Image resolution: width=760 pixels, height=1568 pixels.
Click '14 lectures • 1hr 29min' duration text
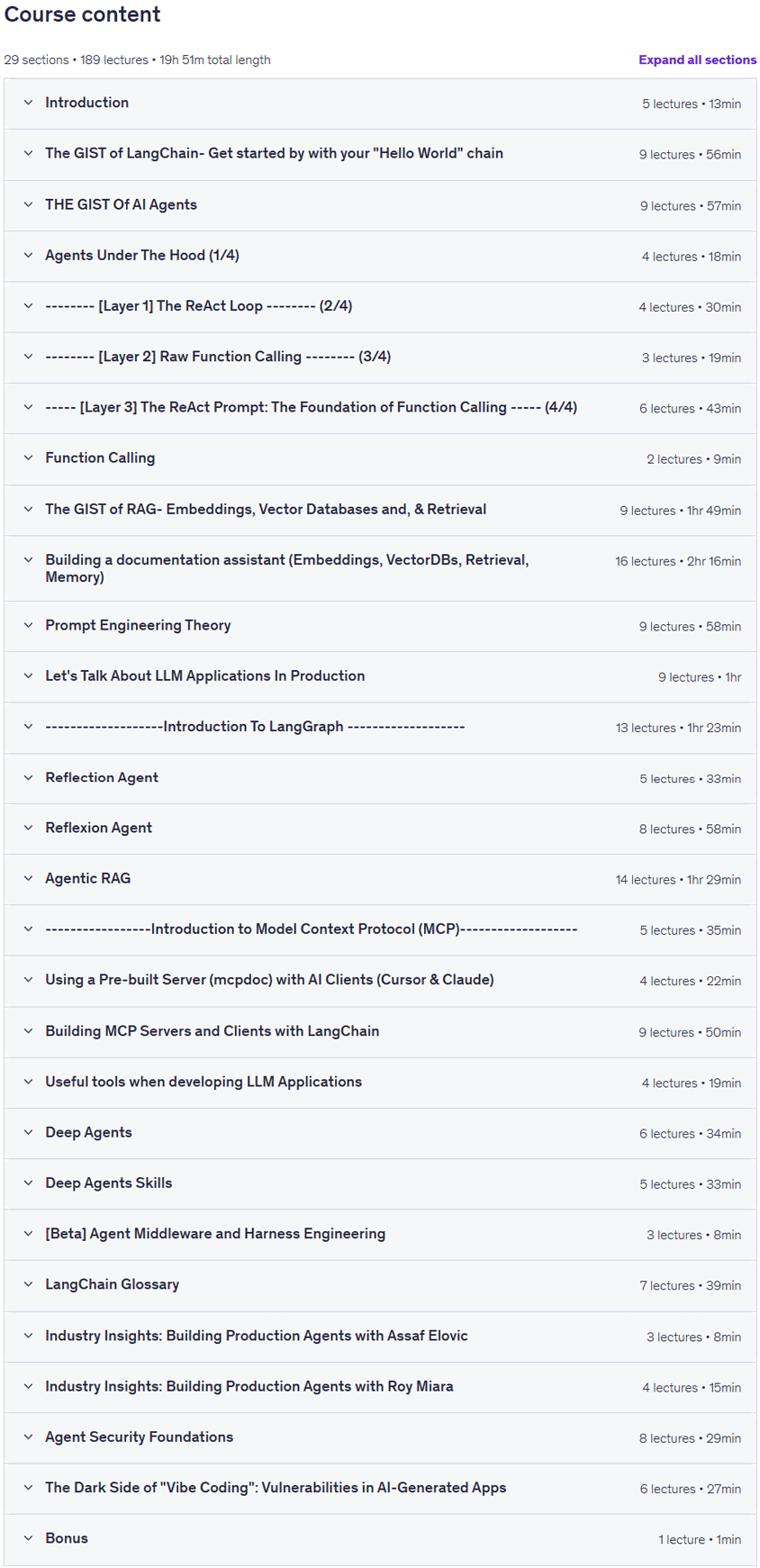tap(679, 879)
